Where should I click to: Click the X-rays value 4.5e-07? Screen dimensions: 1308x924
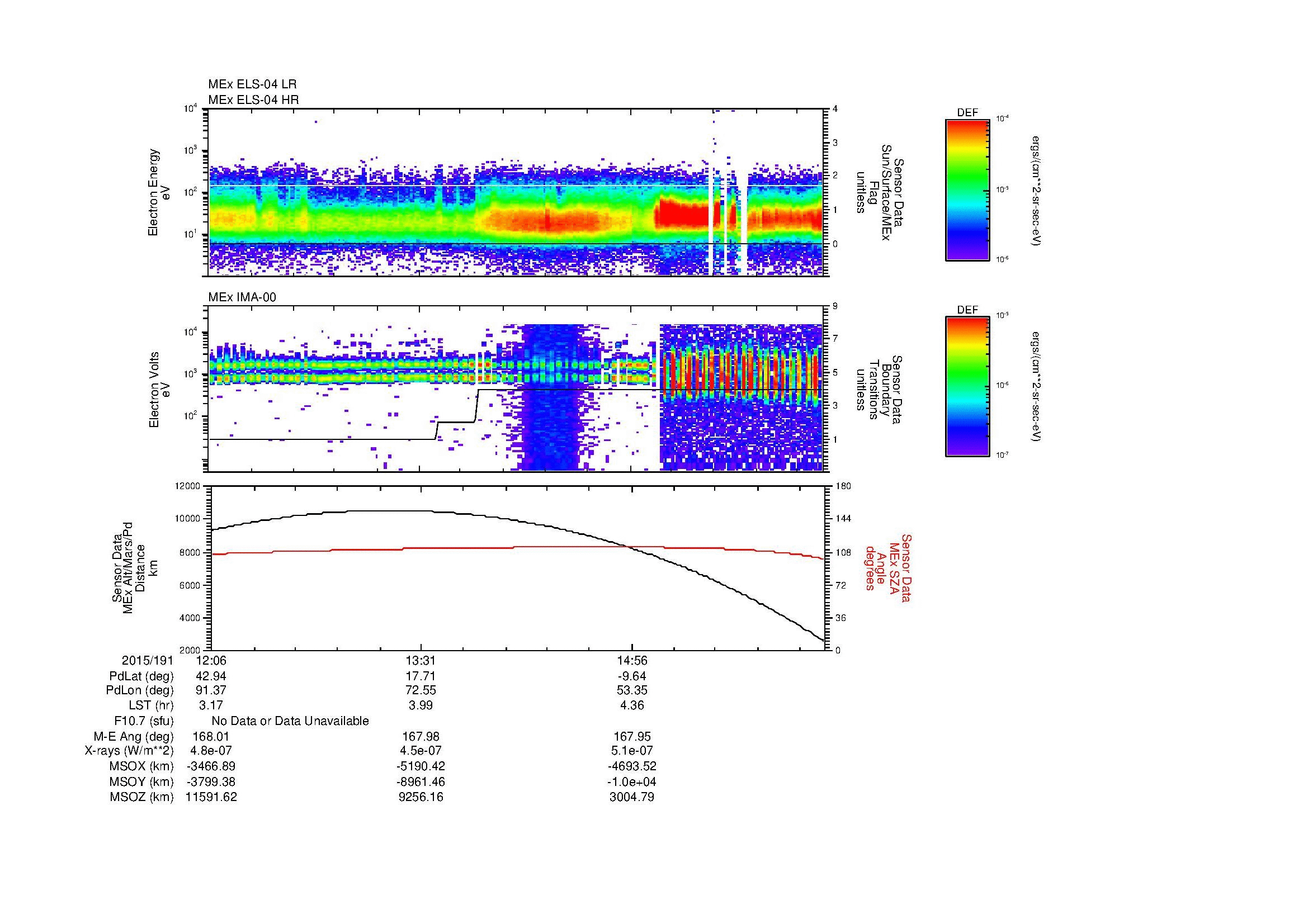421,751
